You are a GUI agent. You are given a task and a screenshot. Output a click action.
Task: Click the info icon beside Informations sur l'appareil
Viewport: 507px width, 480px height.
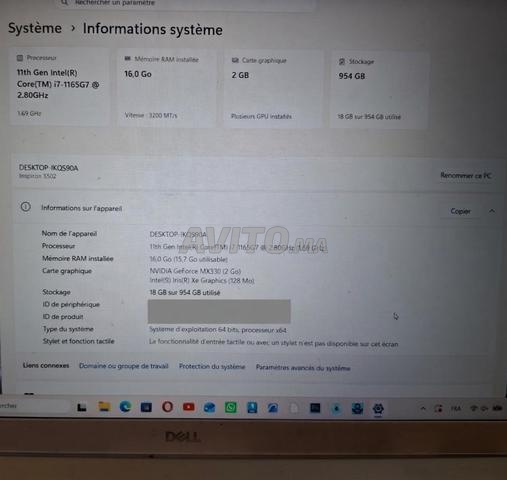(x=26, y=207)
